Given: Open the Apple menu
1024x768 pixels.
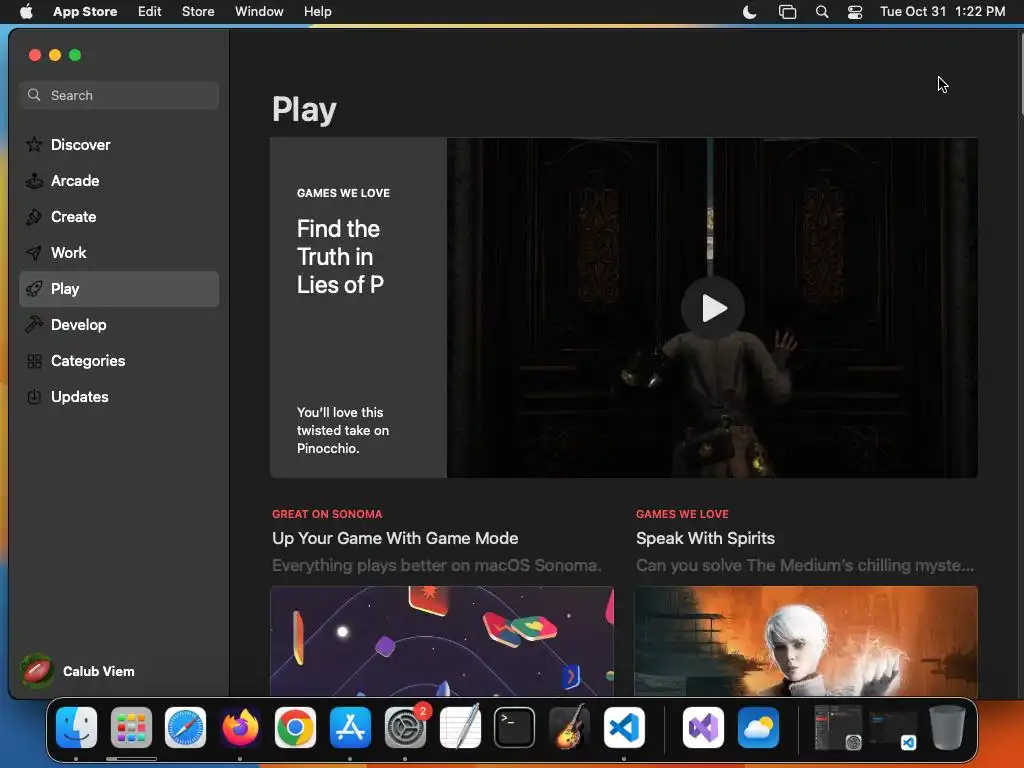Looking at the screenshot, I should [x=26, y=11].
